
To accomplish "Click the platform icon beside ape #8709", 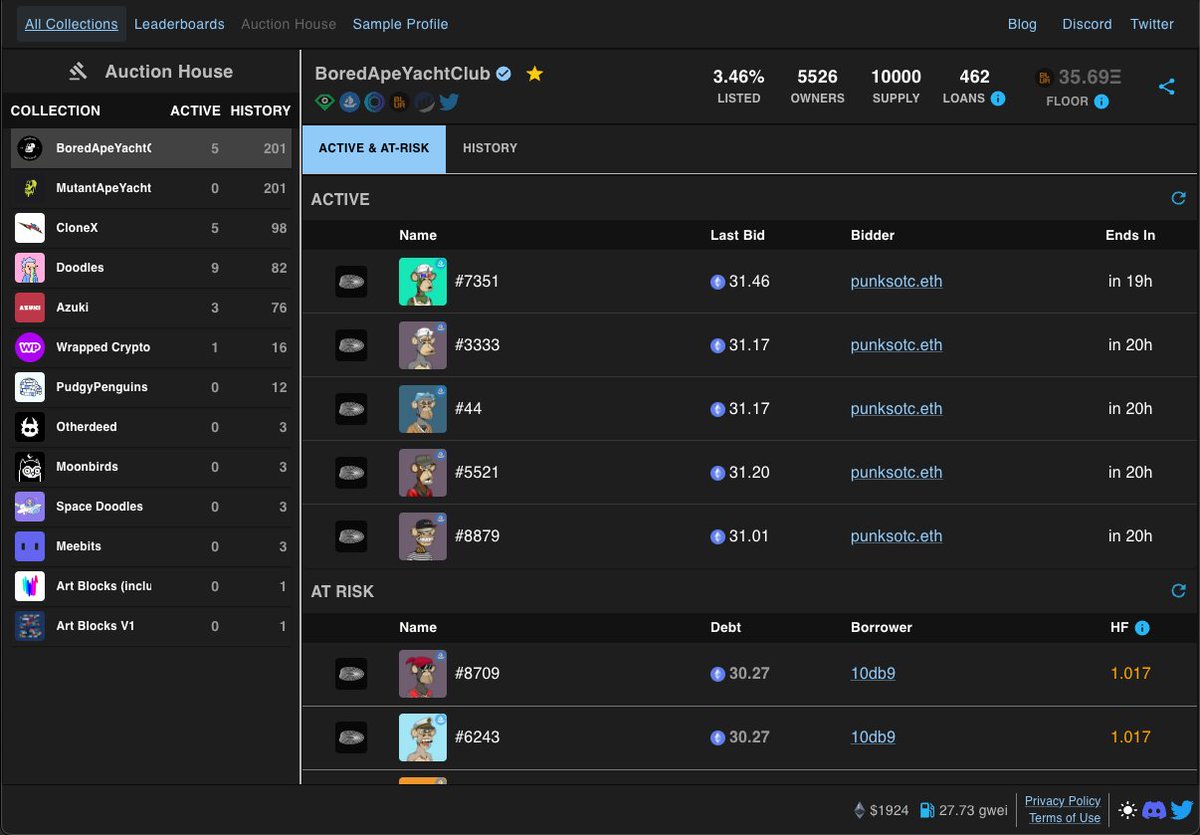I will (x=351, y=674).
